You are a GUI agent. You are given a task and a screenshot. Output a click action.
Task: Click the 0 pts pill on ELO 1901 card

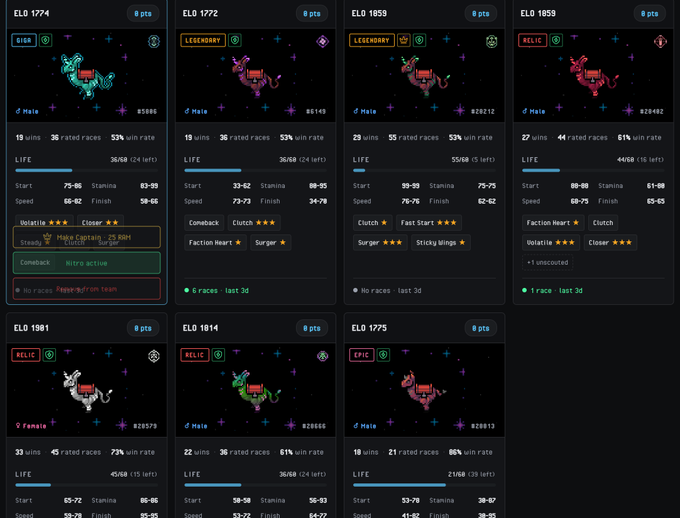click(143, 328)
